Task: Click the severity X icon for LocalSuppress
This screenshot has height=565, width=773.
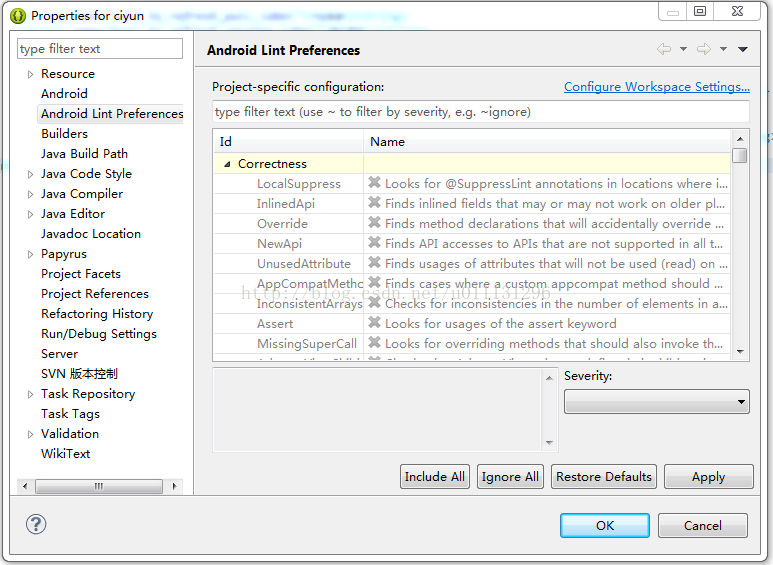Action: [x=374, y=183]
